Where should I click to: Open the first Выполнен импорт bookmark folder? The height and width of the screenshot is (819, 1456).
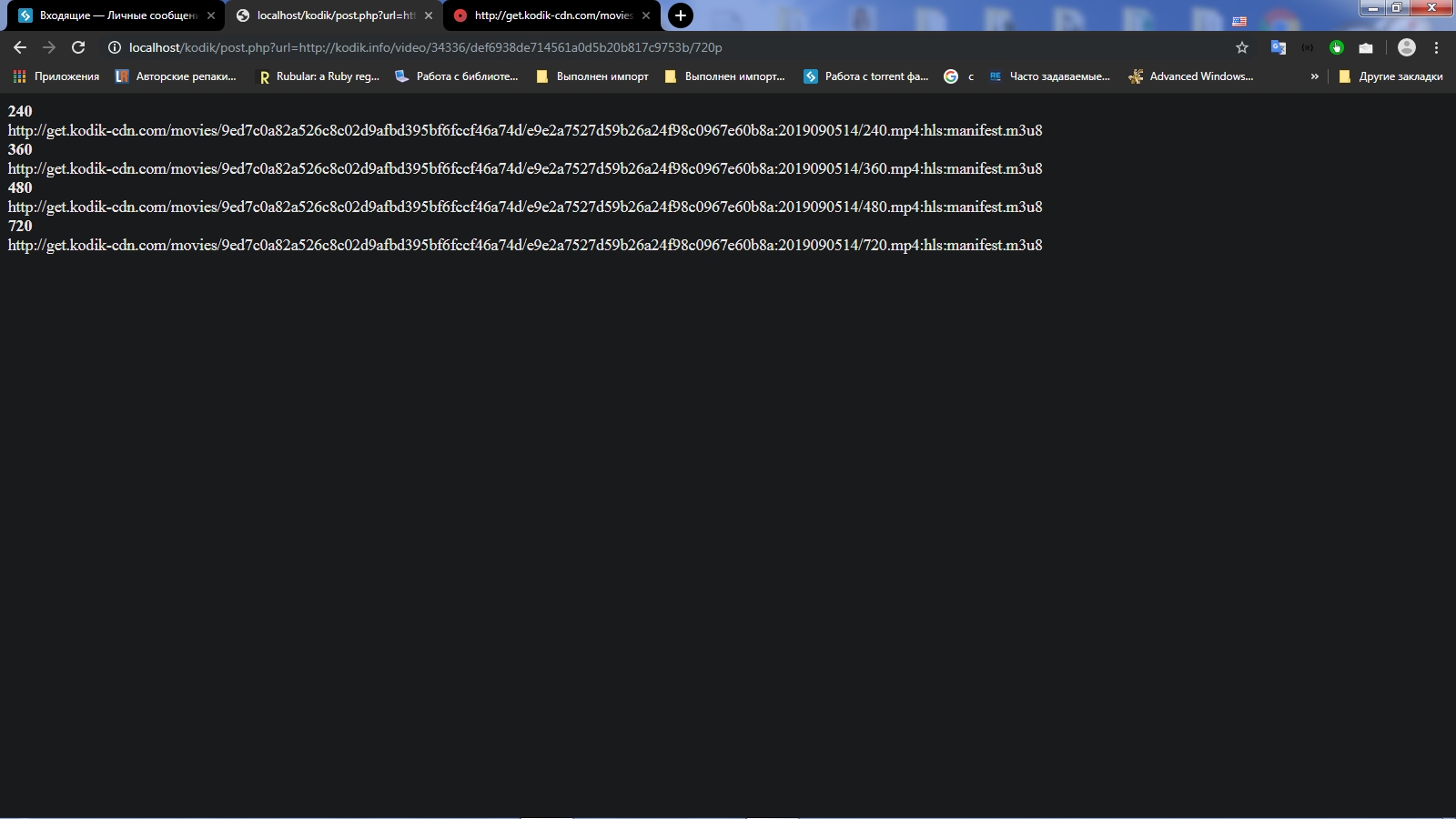[x=592, y=76]
